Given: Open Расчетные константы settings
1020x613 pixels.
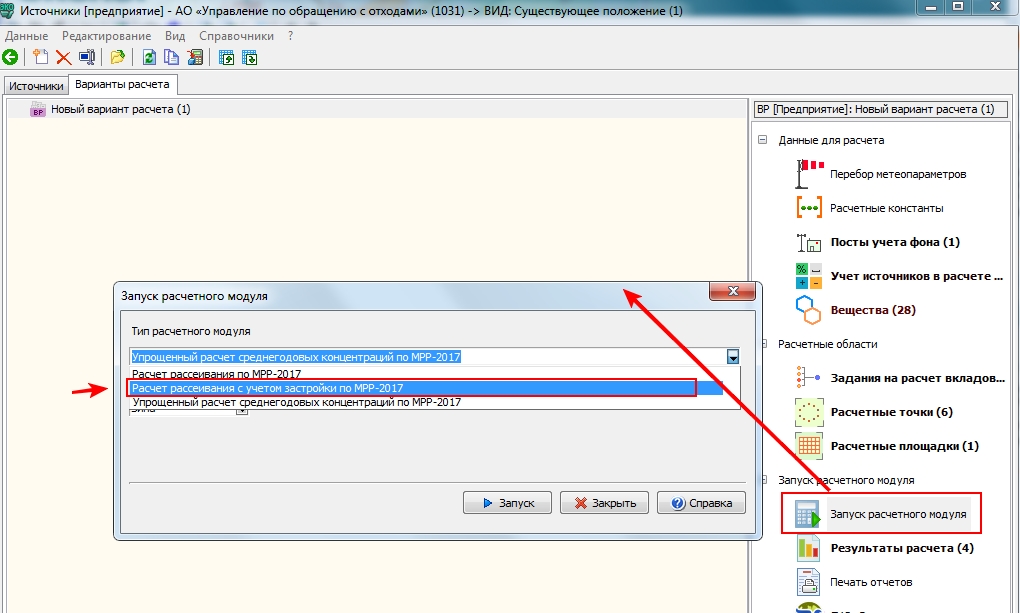Looking at the screenshot, I should pyautogui.click(x=886, y=208).
